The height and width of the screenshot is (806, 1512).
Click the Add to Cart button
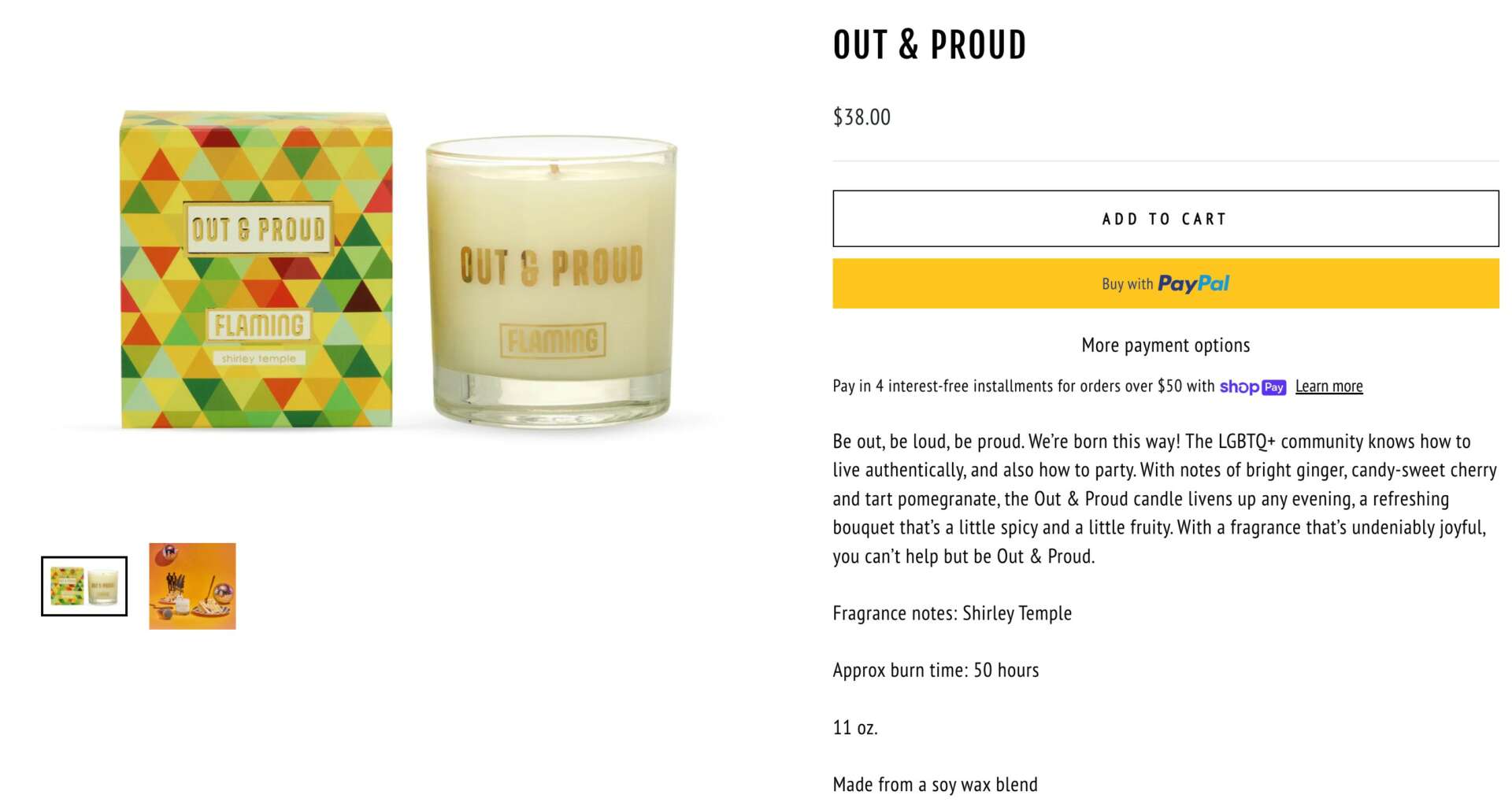1165,219
